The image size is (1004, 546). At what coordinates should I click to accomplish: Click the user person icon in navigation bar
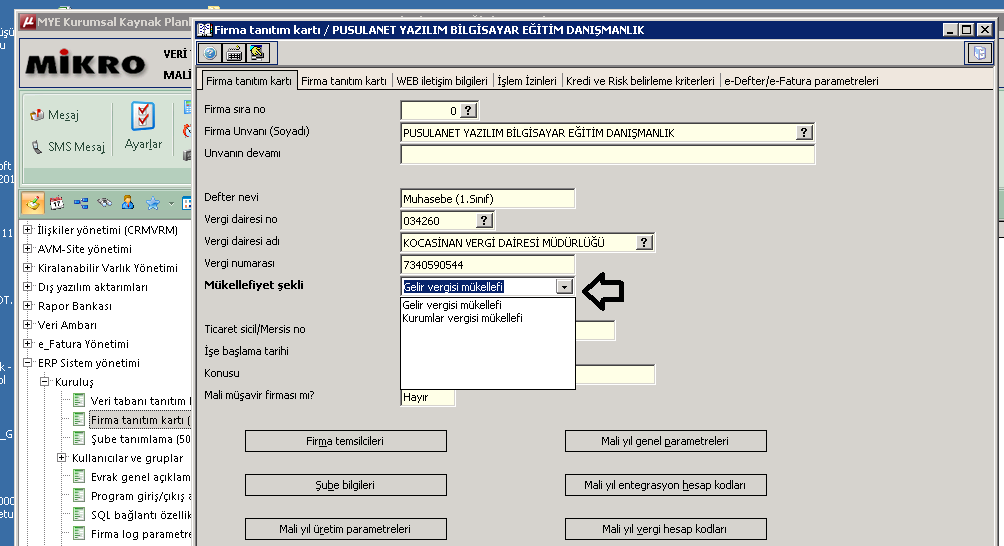click(128, 203)
